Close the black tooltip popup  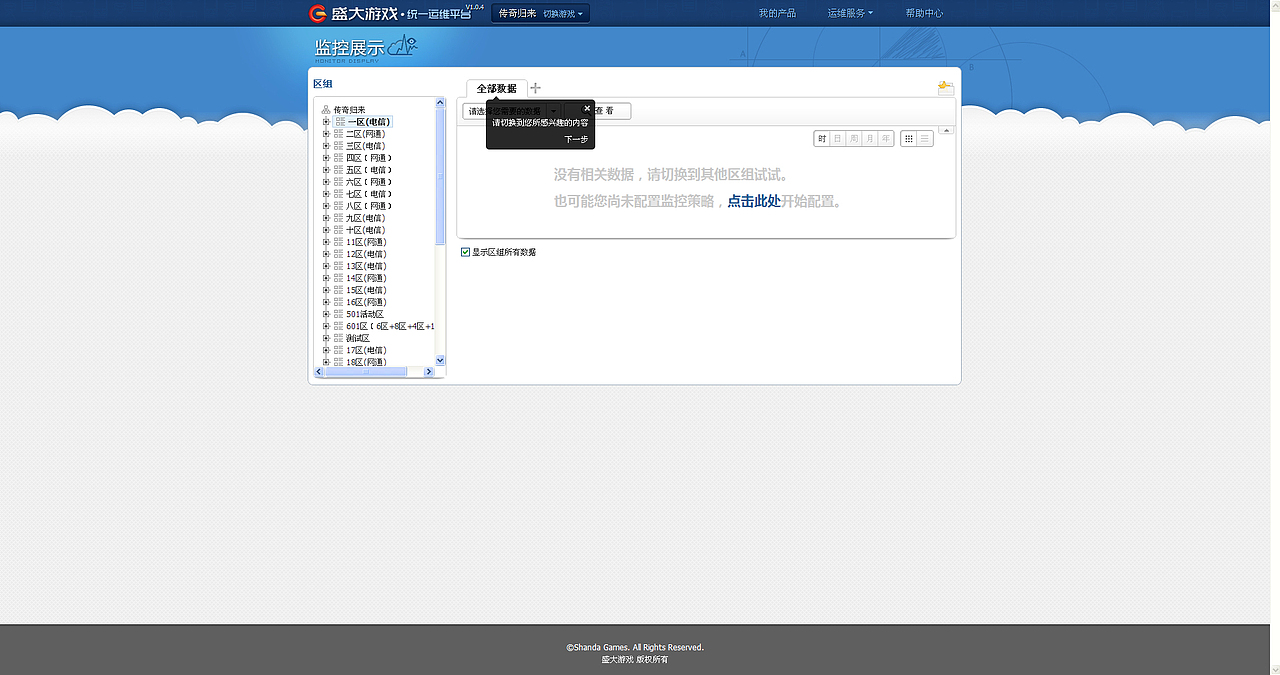587,108
